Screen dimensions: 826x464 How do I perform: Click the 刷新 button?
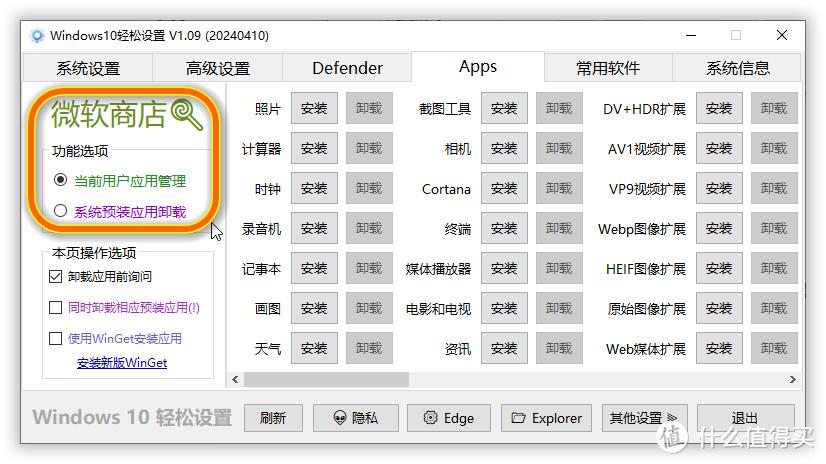point(273,418)
